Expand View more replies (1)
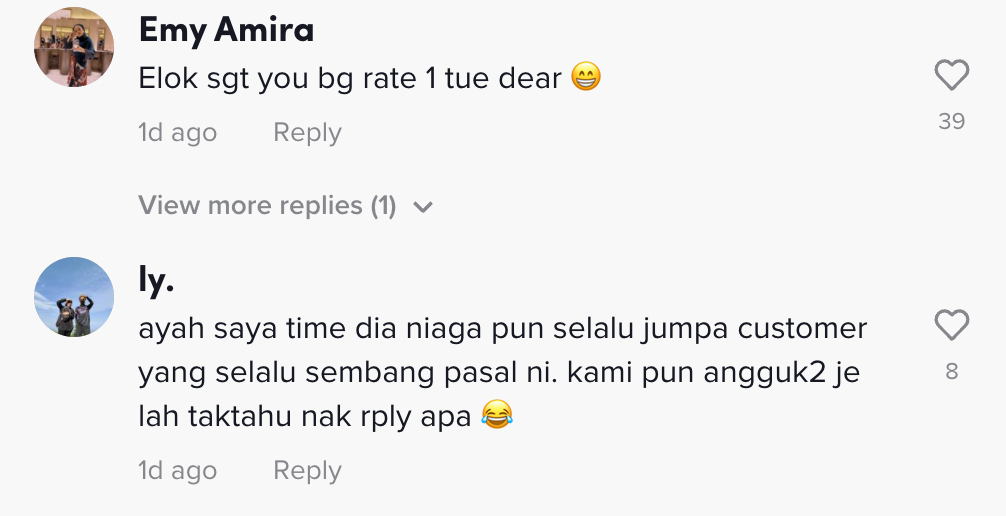 tap(267, 206)
